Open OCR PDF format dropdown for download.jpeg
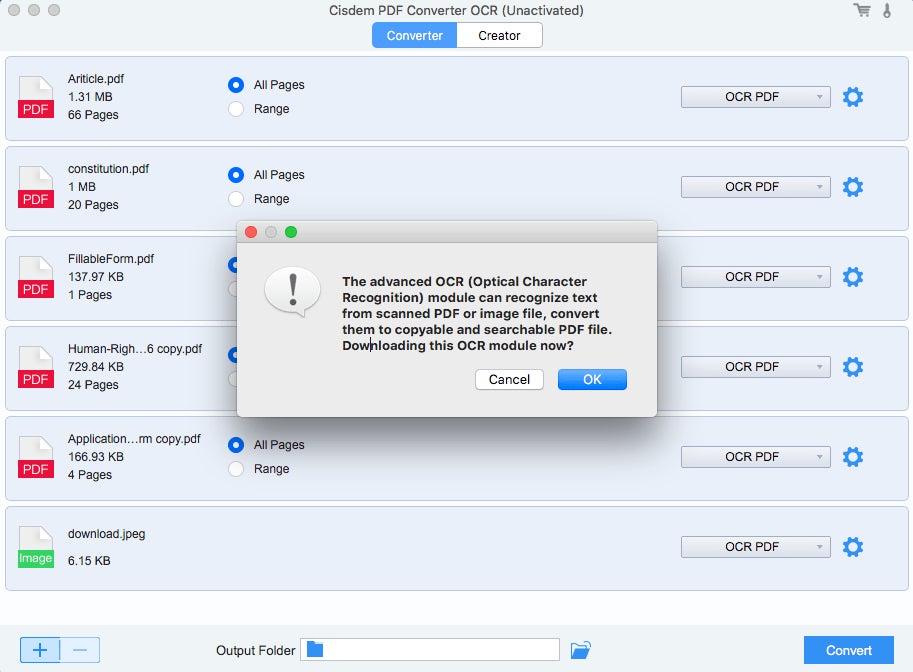The width and height of the screenshot is (913, 672). (x=755, y=547)
